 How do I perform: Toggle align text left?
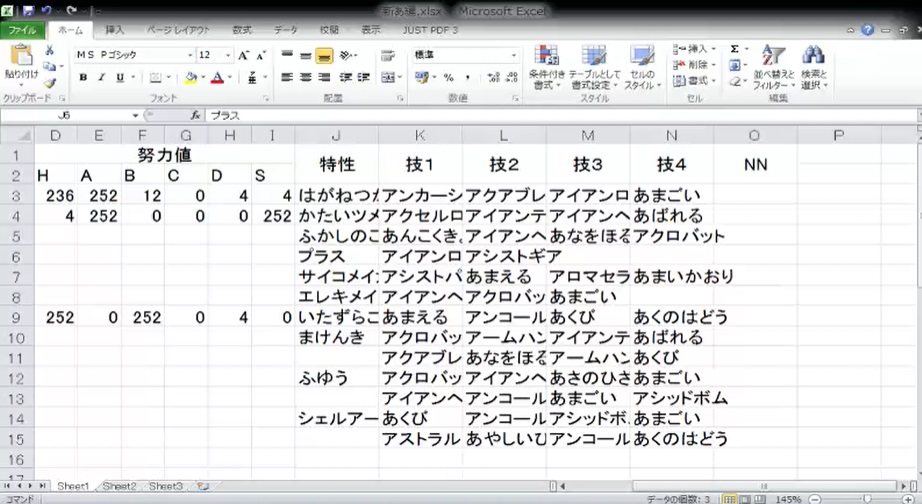click(x=287, y=77)
